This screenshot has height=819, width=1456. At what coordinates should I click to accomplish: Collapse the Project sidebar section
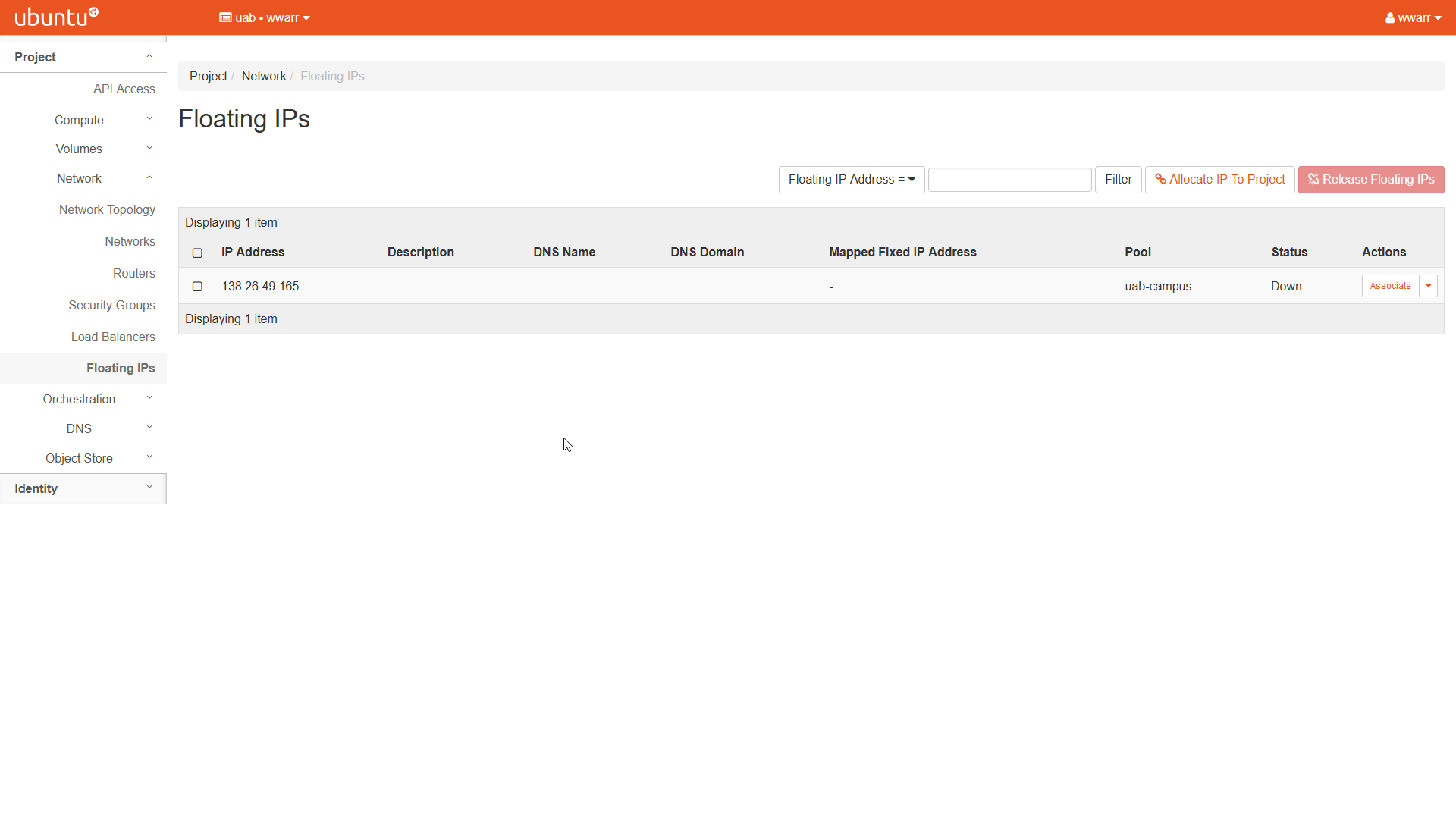[x=83, y=57]
